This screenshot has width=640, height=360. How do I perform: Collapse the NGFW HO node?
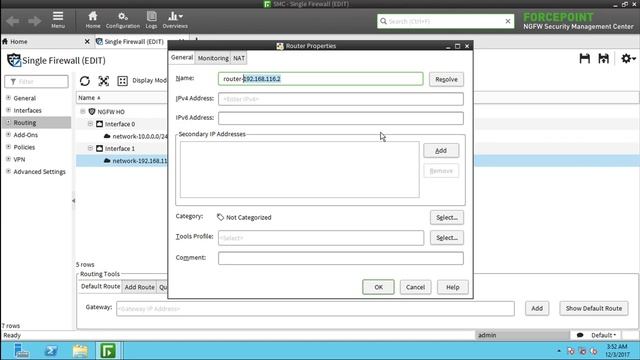pyautogui.click(x=83, y=111)
